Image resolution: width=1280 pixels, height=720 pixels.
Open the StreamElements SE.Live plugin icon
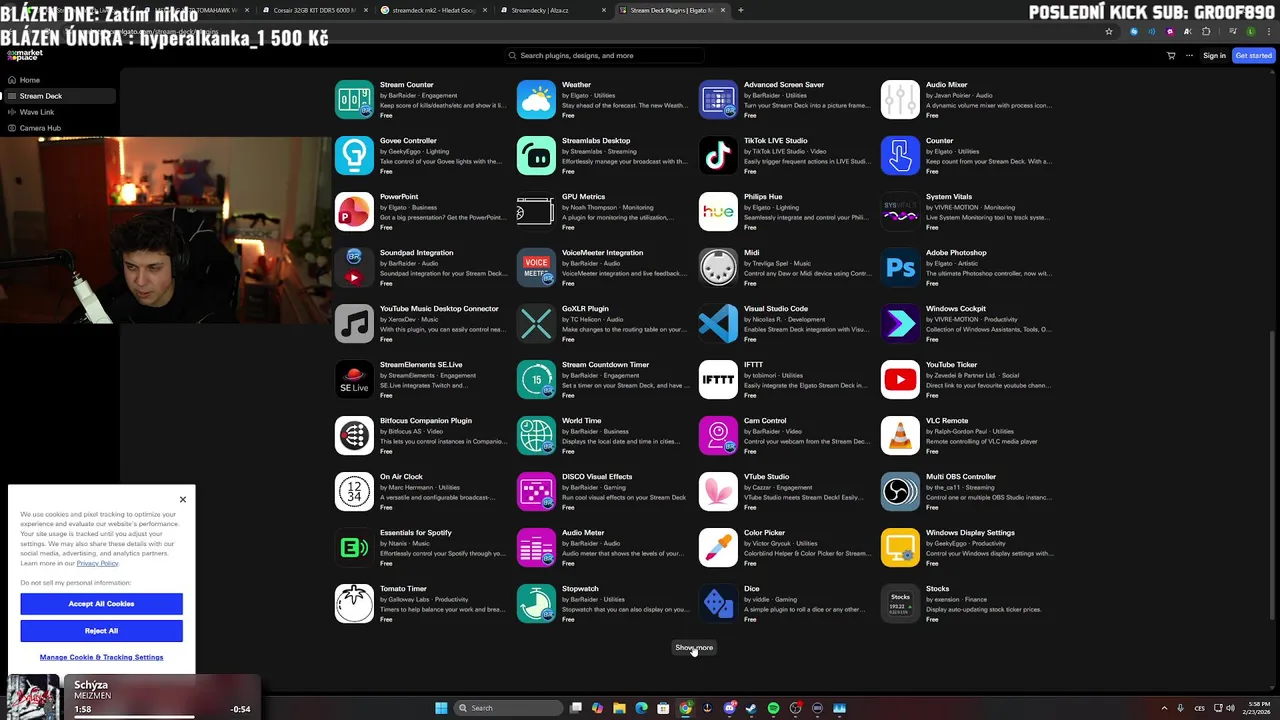tap(354, 379)
